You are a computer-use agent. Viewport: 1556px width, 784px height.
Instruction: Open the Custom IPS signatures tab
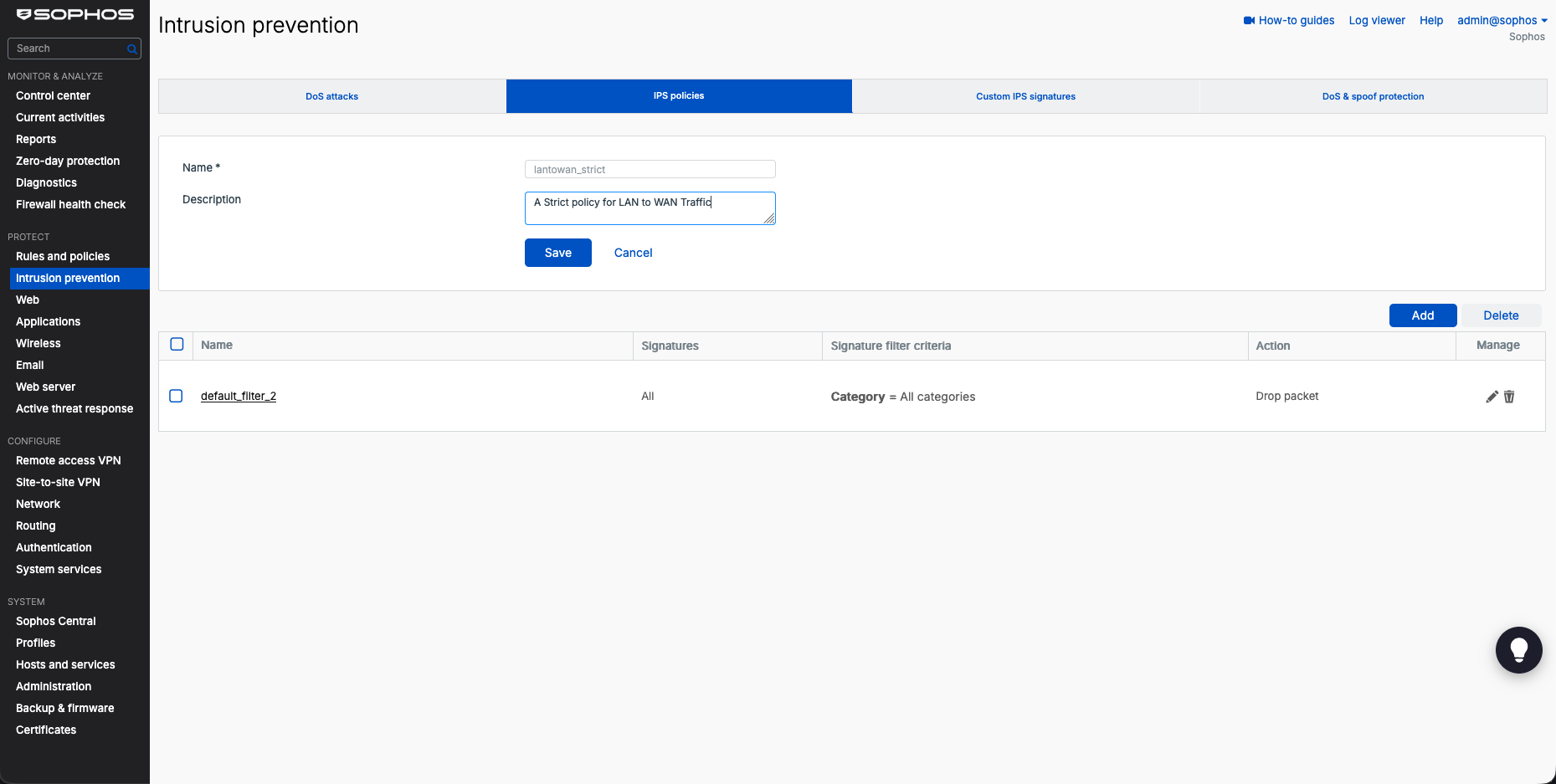[x=1025, y=96]
